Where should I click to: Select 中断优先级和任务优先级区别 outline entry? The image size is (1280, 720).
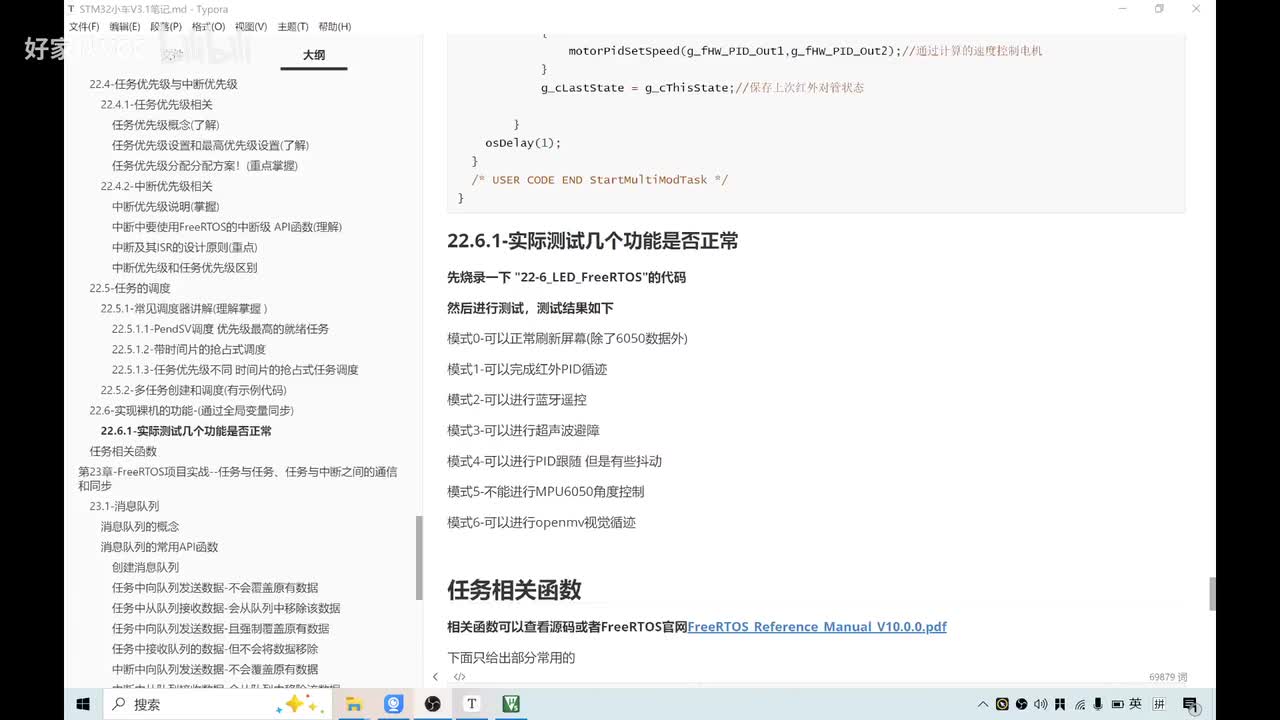pos(184,268)
